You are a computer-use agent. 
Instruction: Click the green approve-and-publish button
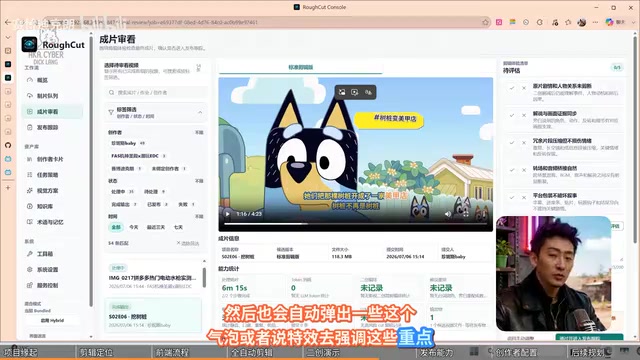[589, 337]
